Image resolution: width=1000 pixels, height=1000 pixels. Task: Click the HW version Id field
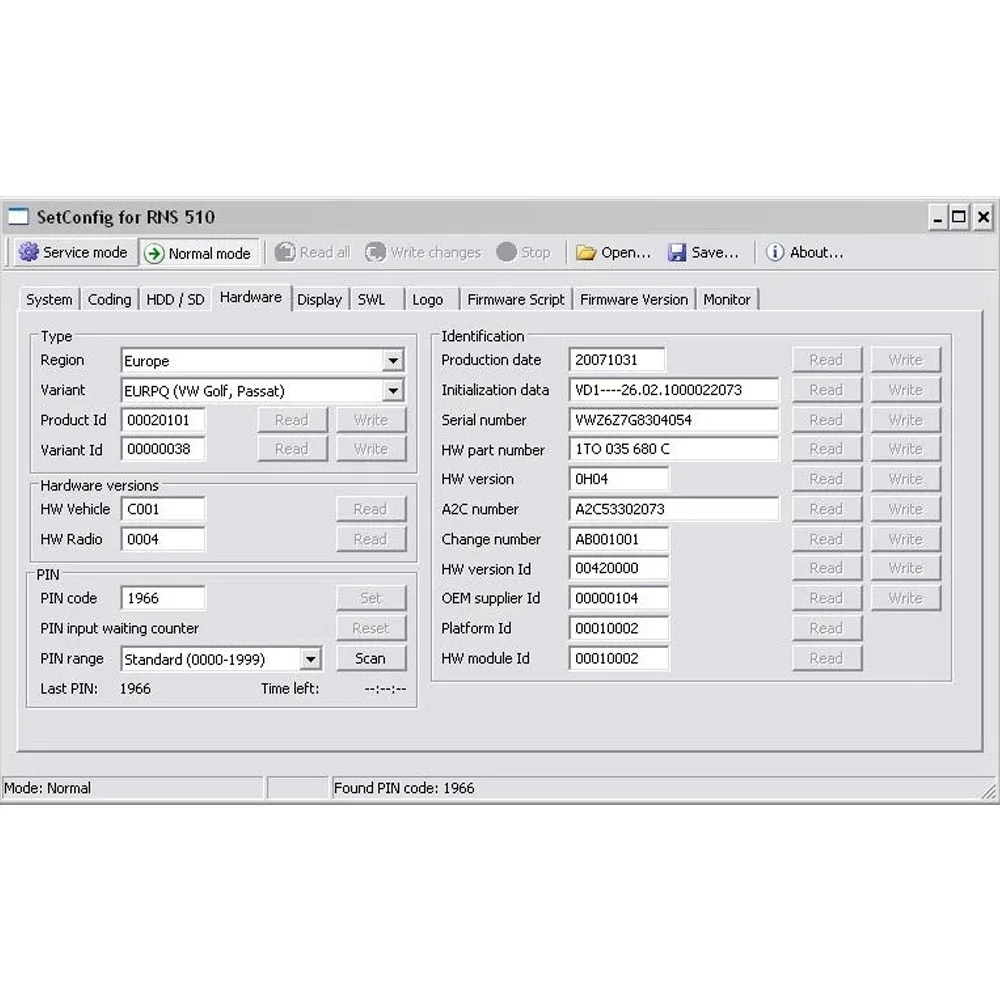[619, 568]
